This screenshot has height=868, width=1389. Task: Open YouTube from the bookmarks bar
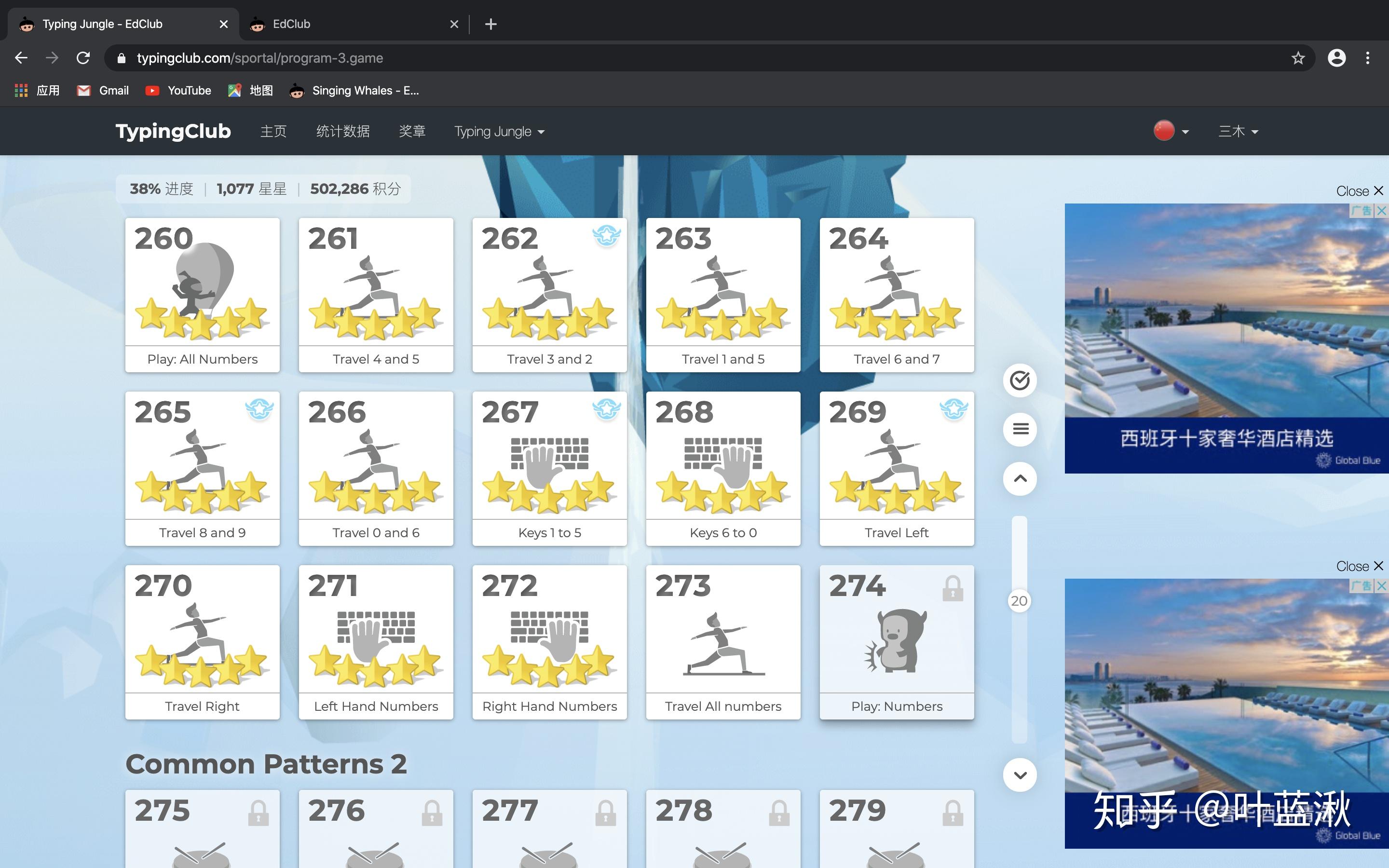(177, 90)
